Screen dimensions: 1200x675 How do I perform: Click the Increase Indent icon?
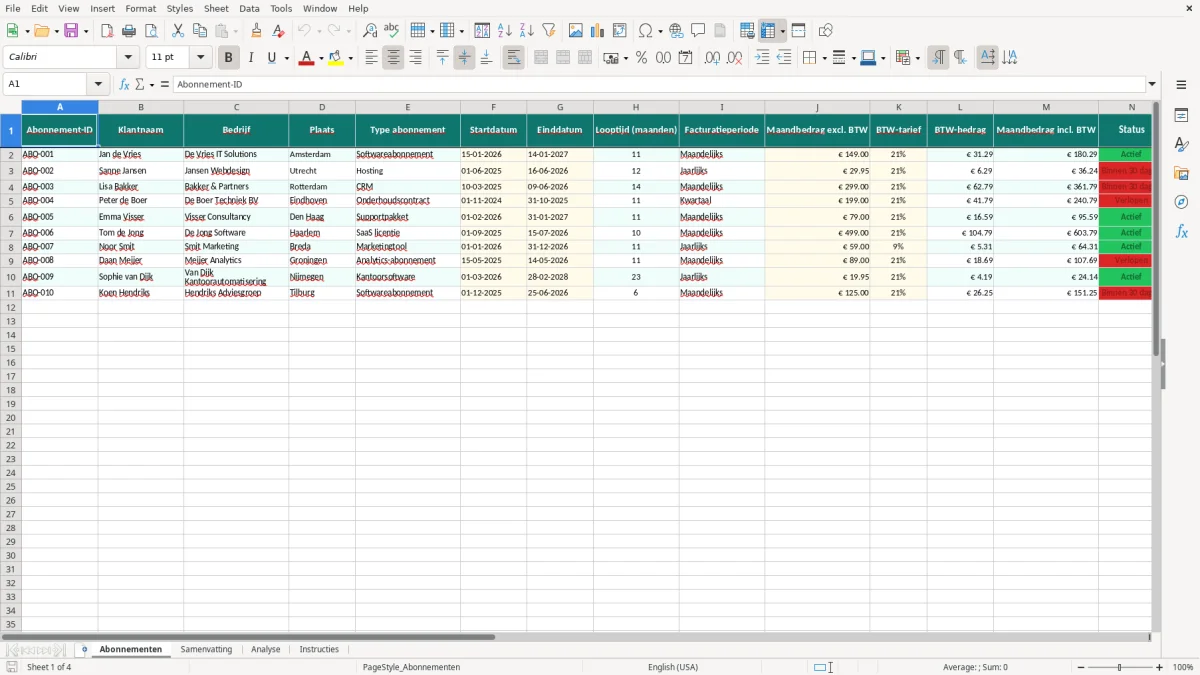pos(762,58)
